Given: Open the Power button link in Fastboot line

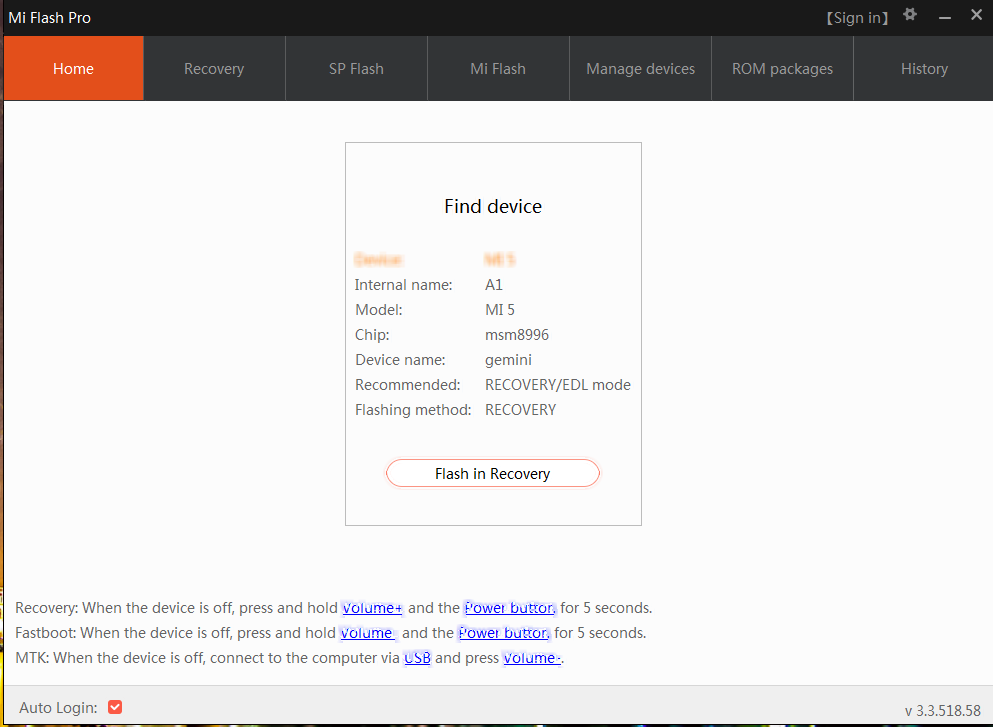Looking at the screenshot, I should pos(504,633).
